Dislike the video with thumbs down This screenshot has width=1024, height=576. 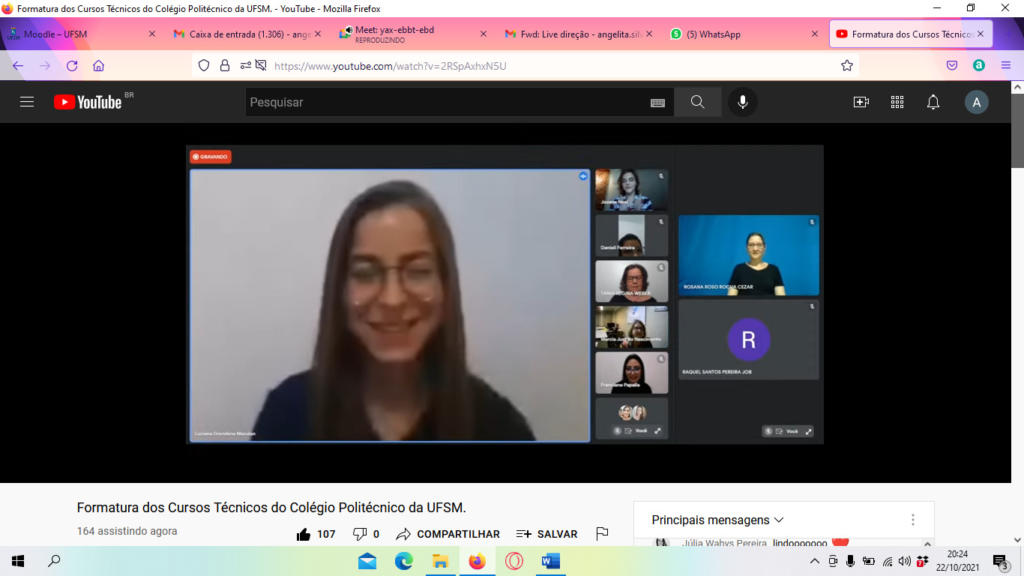pos(360,534)
